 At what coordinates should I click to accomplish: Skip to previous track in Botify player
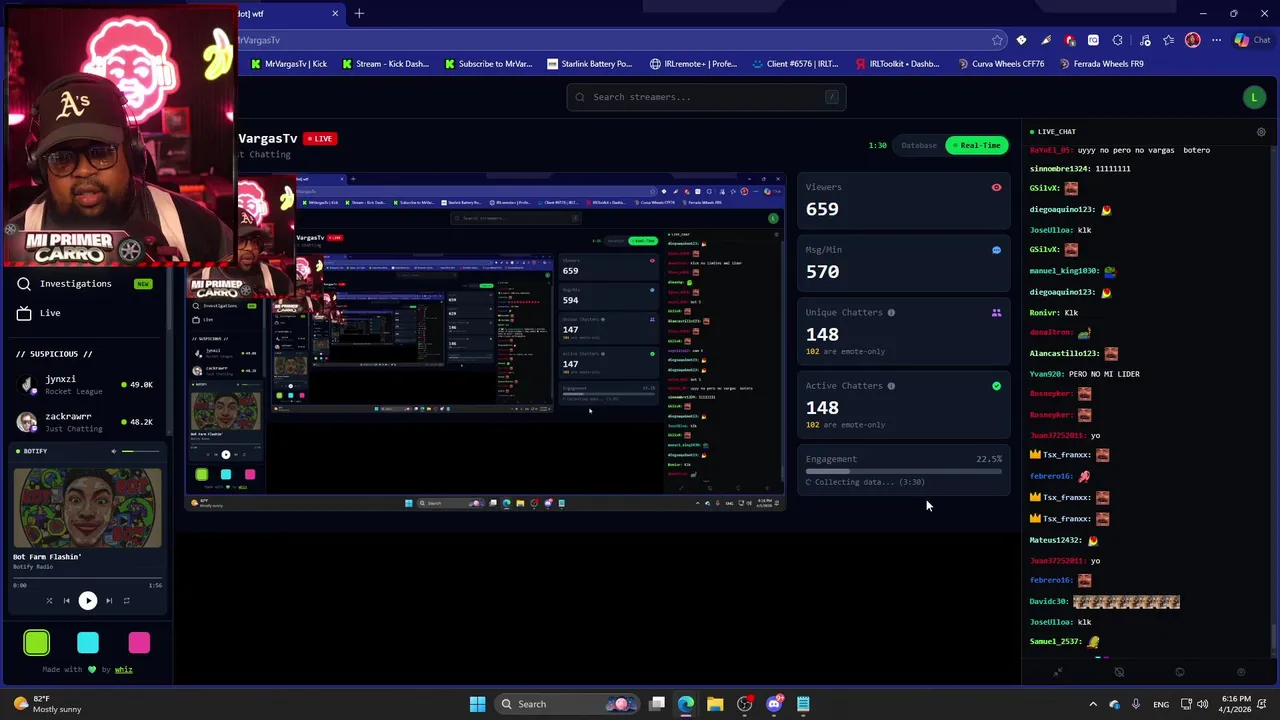67,601
